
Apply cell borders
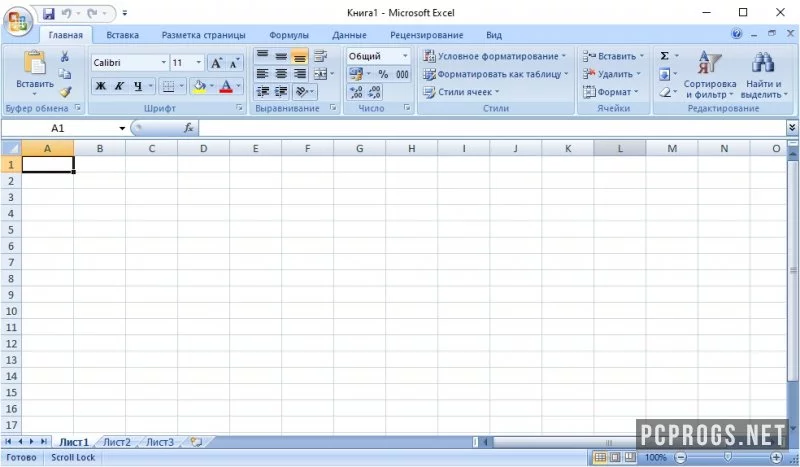pos(168,86)
